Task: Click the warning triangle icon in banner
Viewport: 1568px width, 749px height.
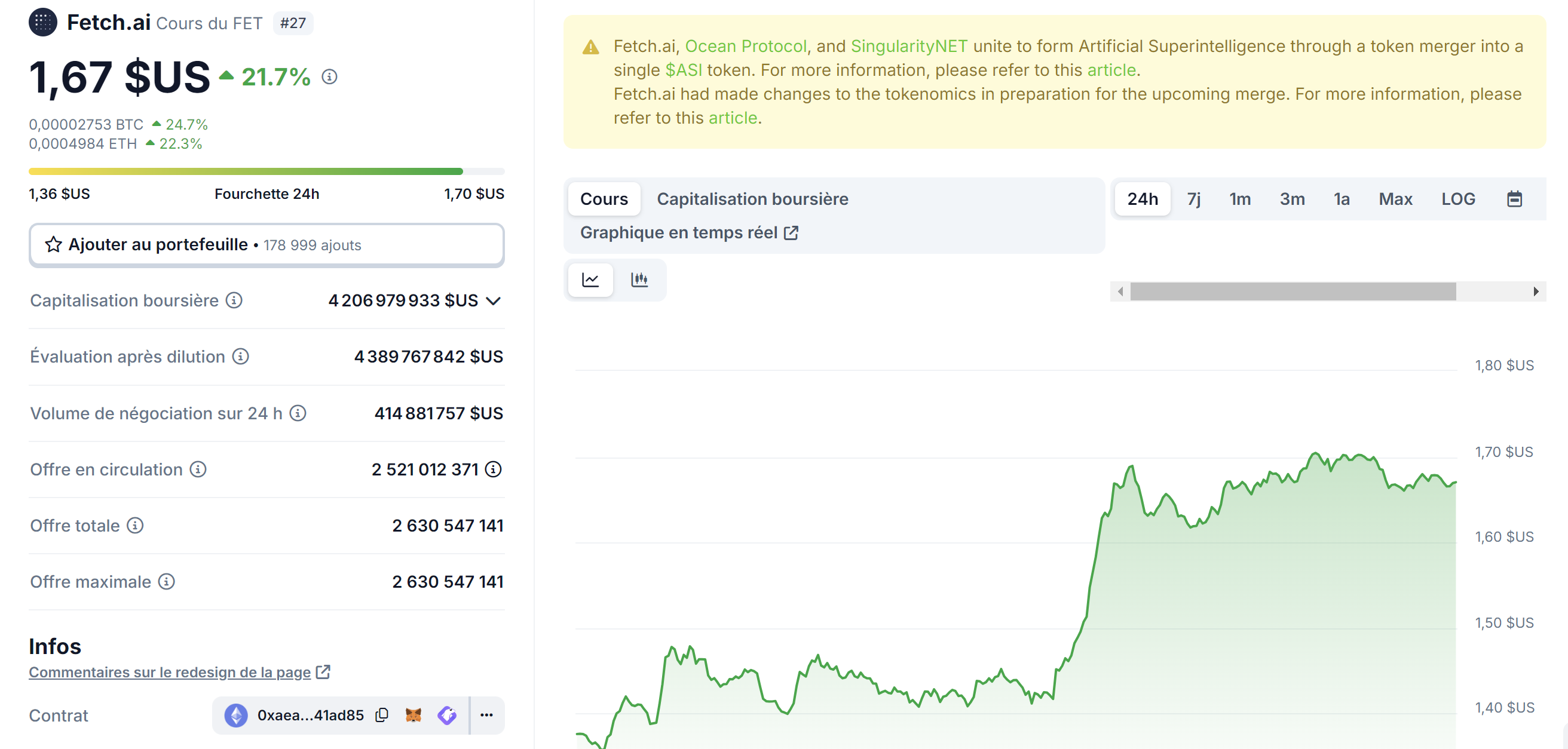Action: click(x=590, y=47)
